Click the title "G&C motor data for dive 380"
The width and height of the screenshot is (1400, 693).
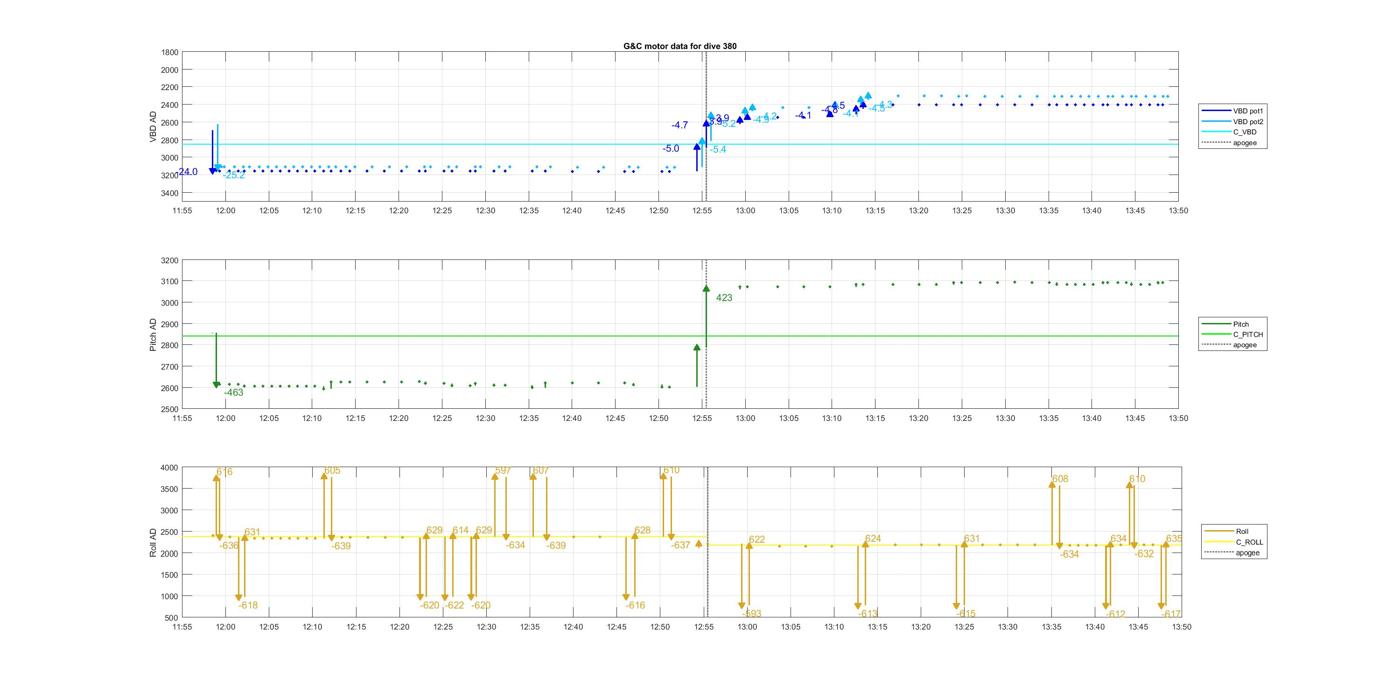point(680,47)
